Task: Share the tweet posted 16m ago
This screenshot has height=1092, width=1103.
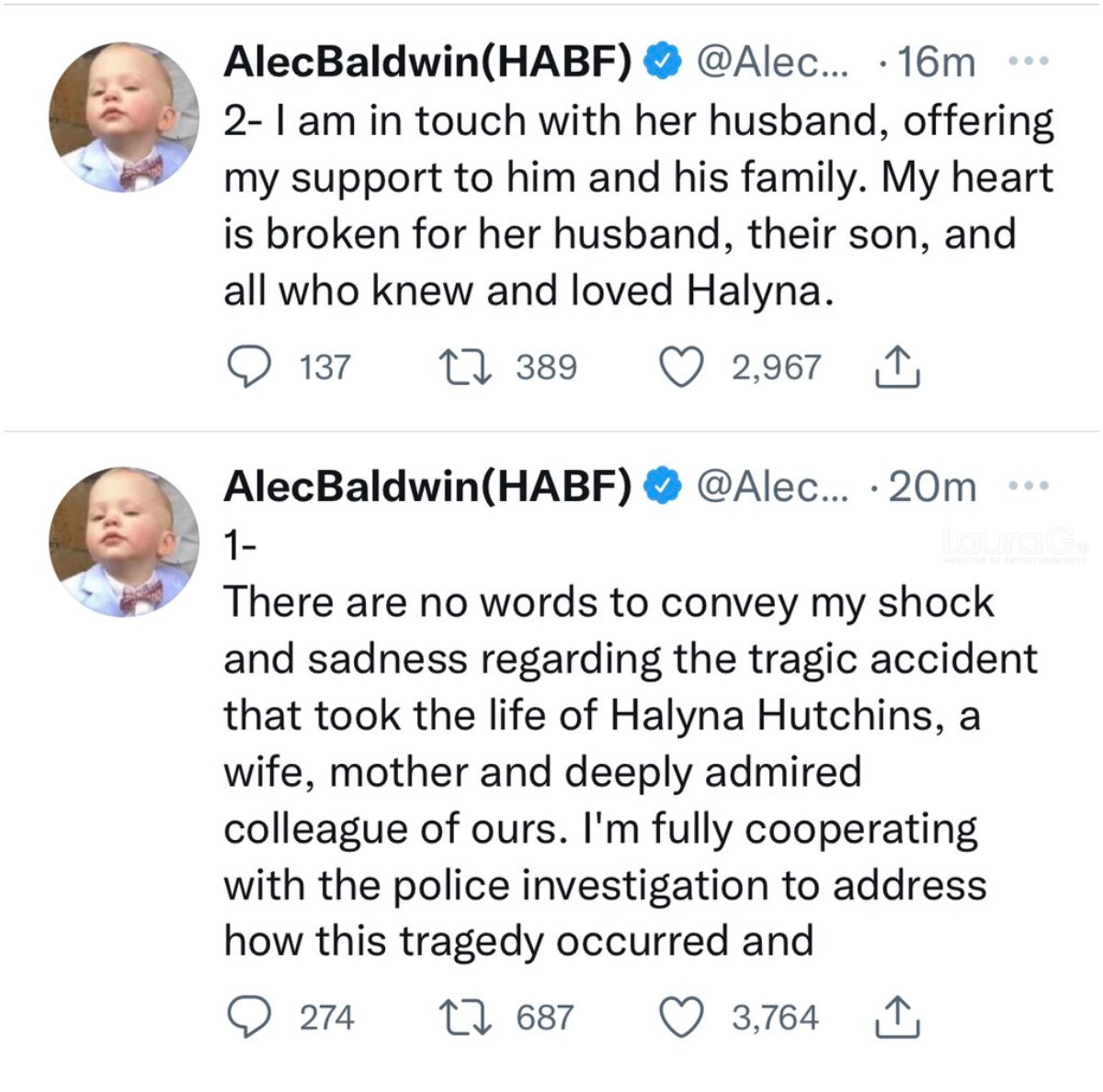Action: click(897, 368)
